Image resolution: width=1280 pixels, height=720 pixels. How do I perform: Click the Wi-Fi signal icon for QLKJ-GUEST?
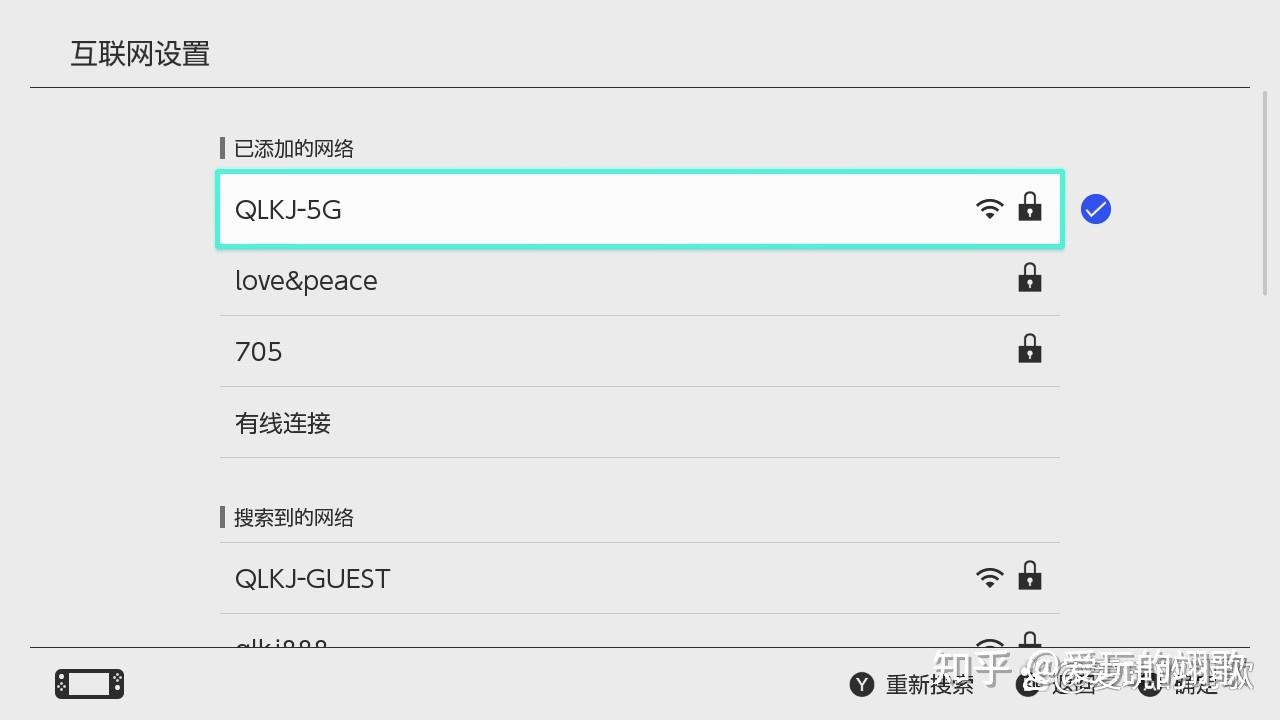coord(989,578)
